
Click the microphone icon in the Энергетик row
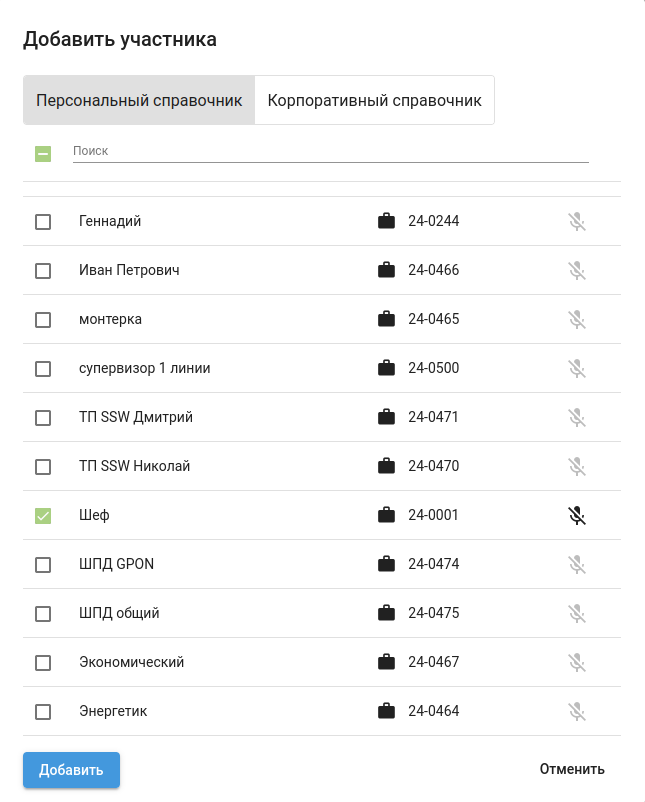coord(576,711)
